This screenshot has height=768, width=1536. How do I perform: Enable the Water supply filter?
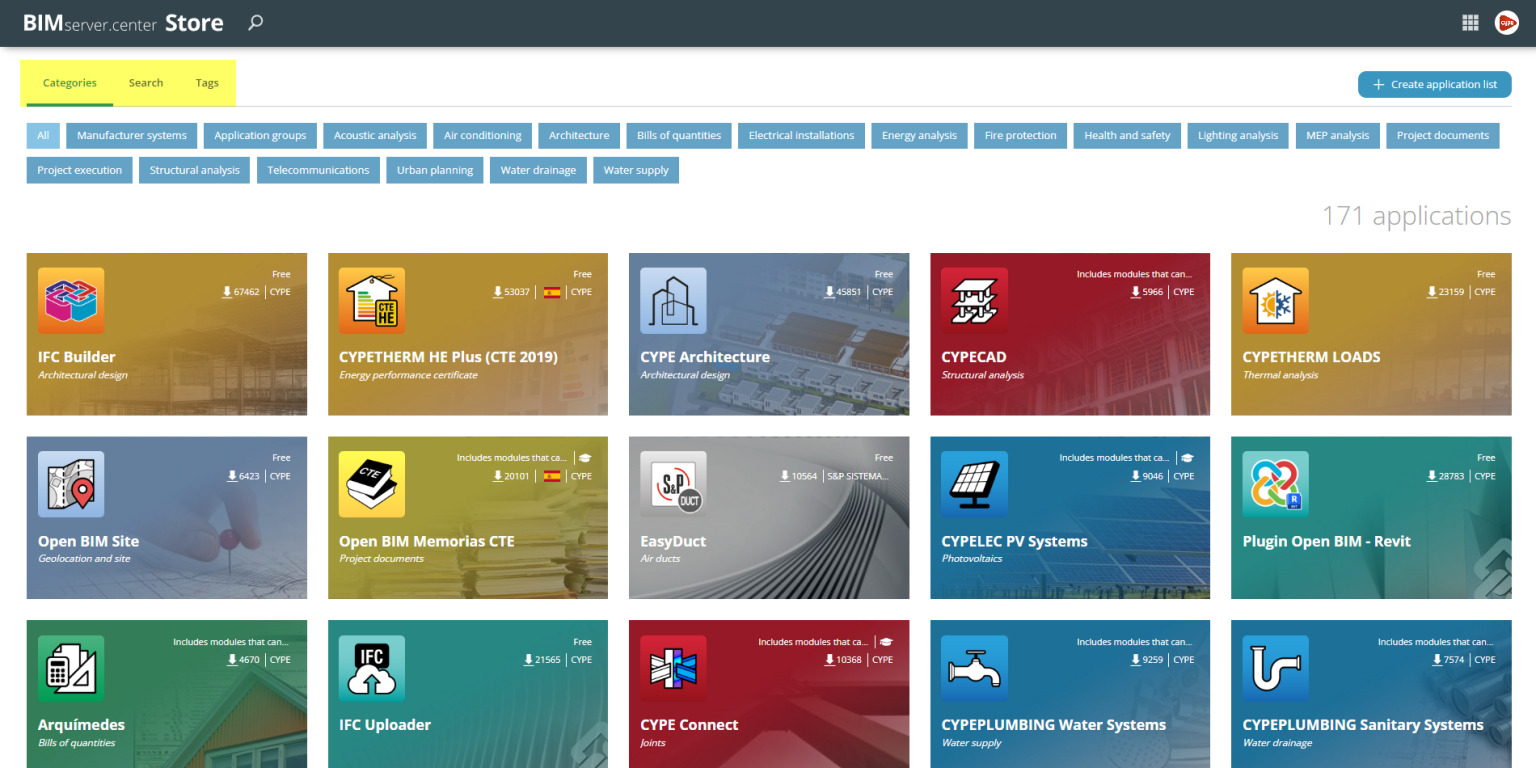[x=636, y=170]
